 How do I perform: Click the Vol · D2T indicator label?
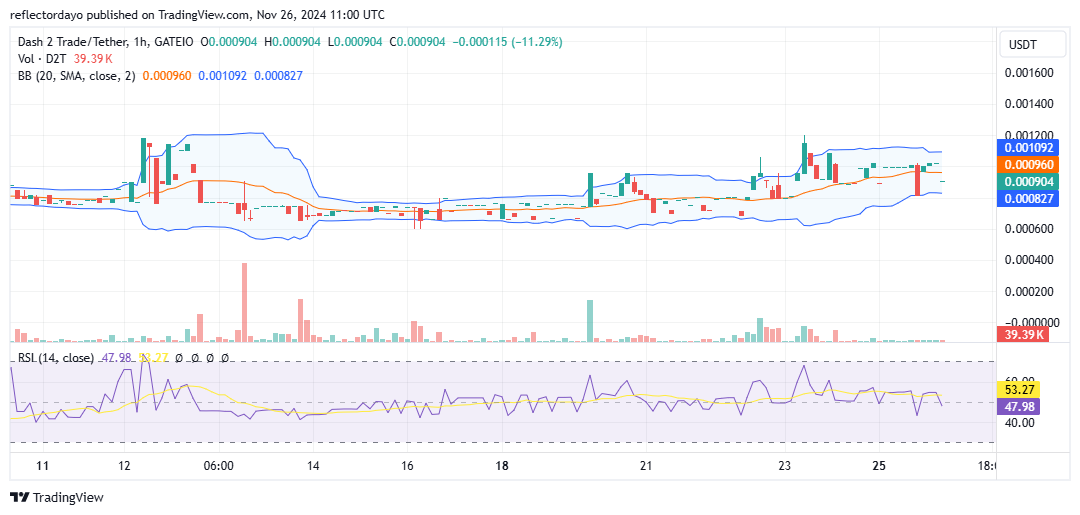pos(42,59)
